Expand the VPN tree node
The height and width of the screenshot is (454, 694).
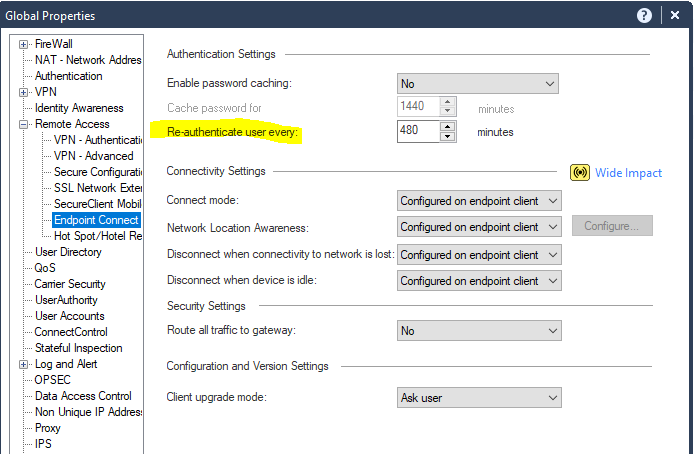click(24, 92)
